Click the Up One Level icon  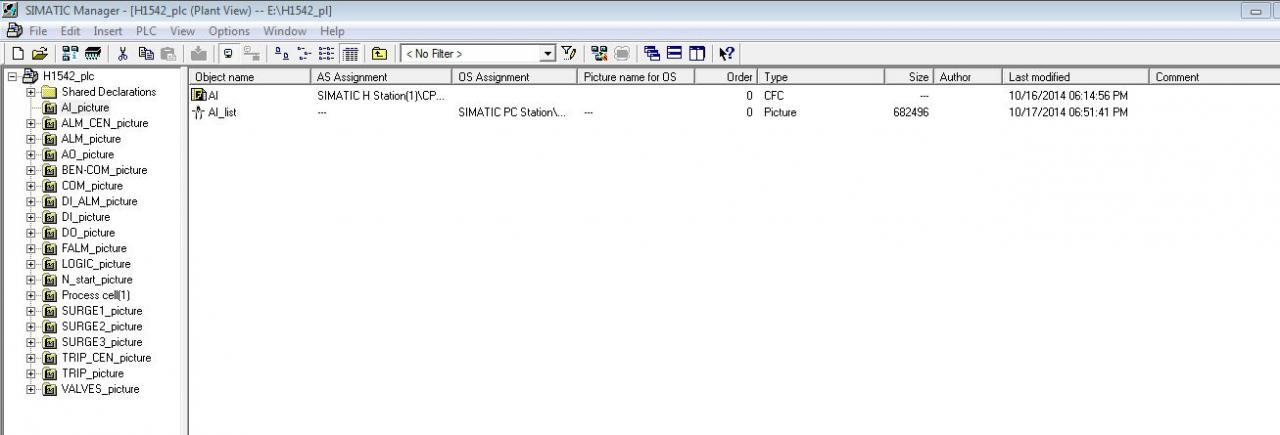pos(380,53)
